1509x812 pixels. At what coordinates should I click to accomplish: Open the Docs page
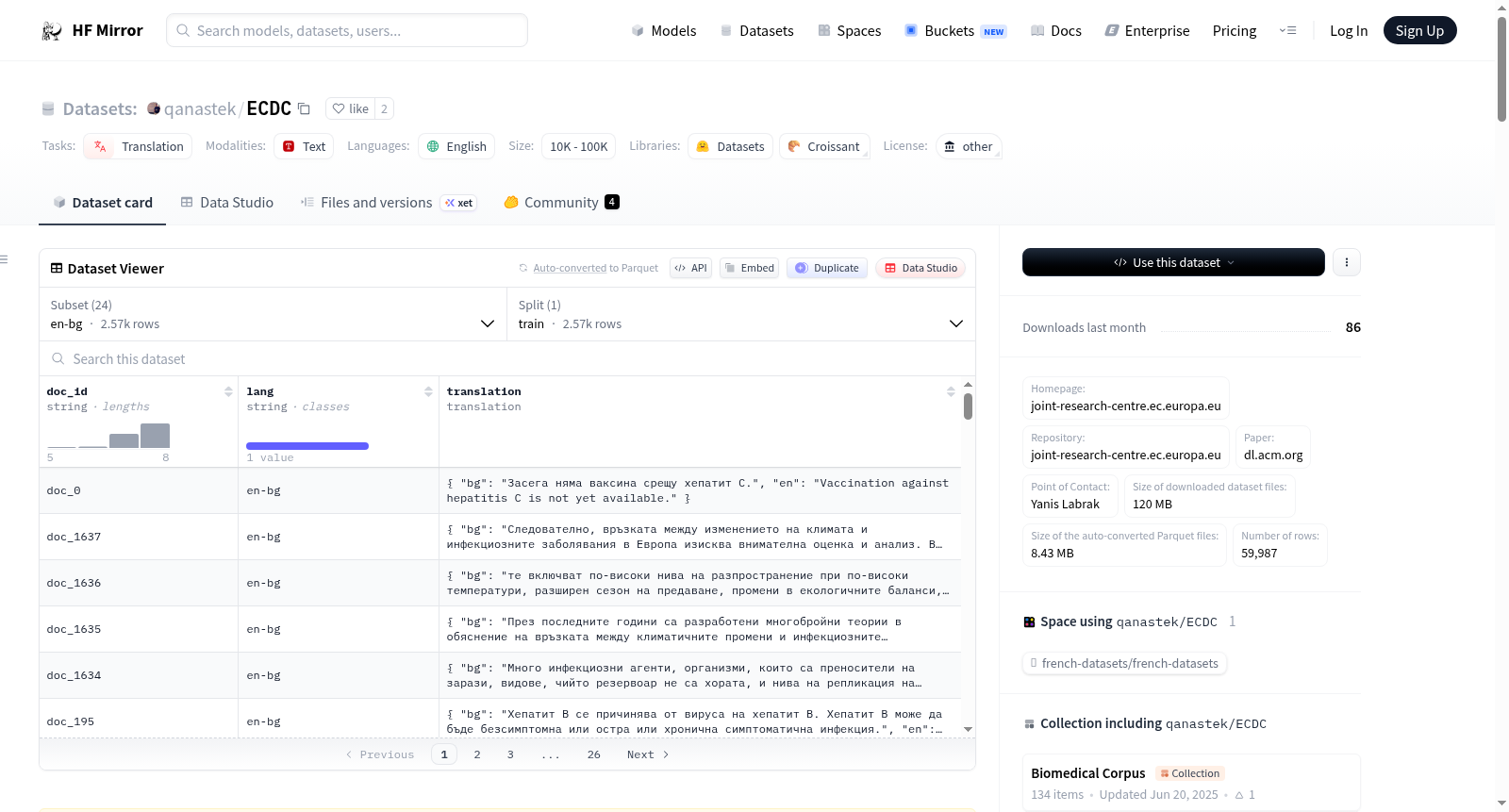pyautogui.click(x=1056, y=30)
